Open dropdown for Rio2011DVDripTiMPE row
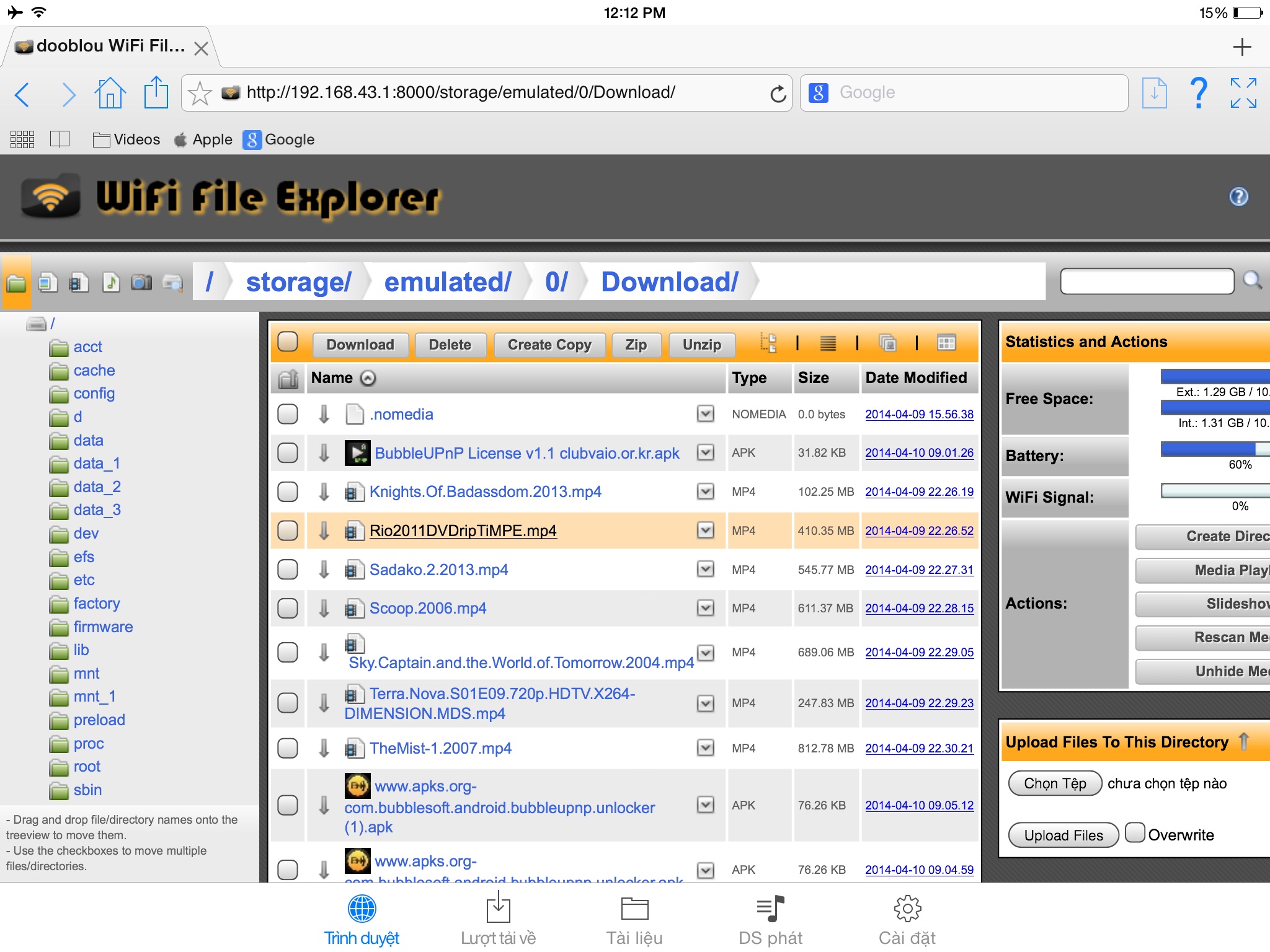 (706, 530)
